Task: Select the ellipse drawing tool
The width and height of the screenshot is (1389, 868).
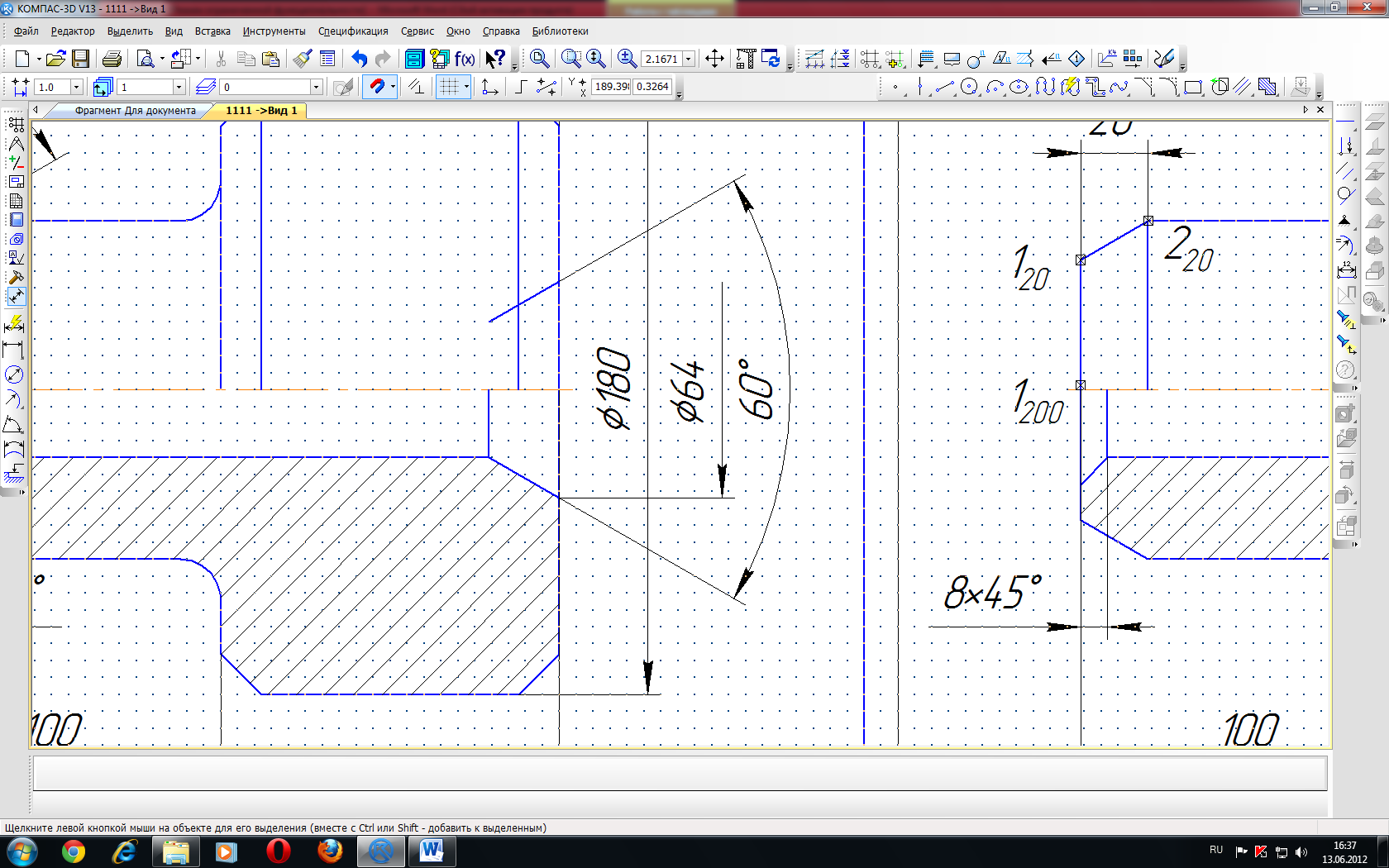Action: 1019,87
